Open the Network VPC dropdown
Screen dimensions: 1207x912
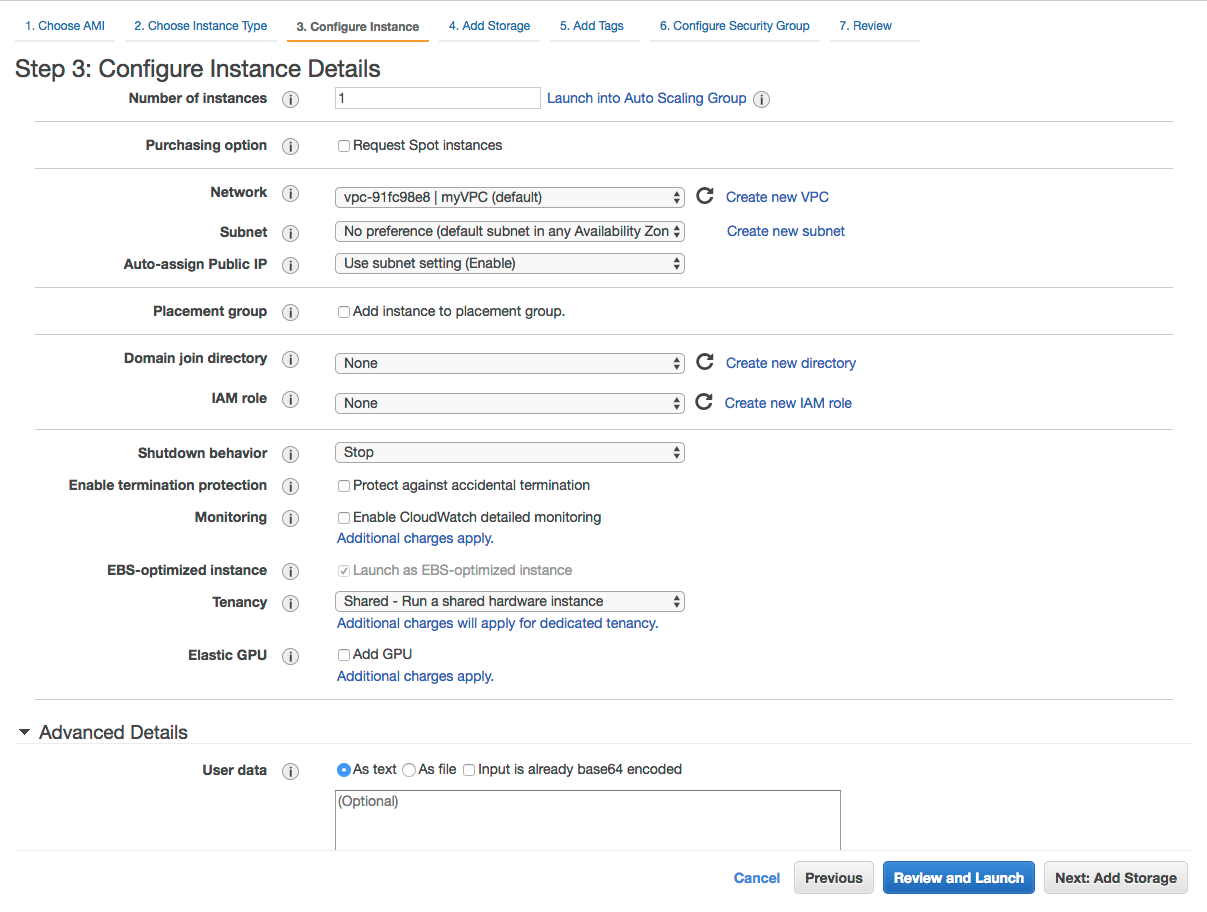click(x=510, y=197)
